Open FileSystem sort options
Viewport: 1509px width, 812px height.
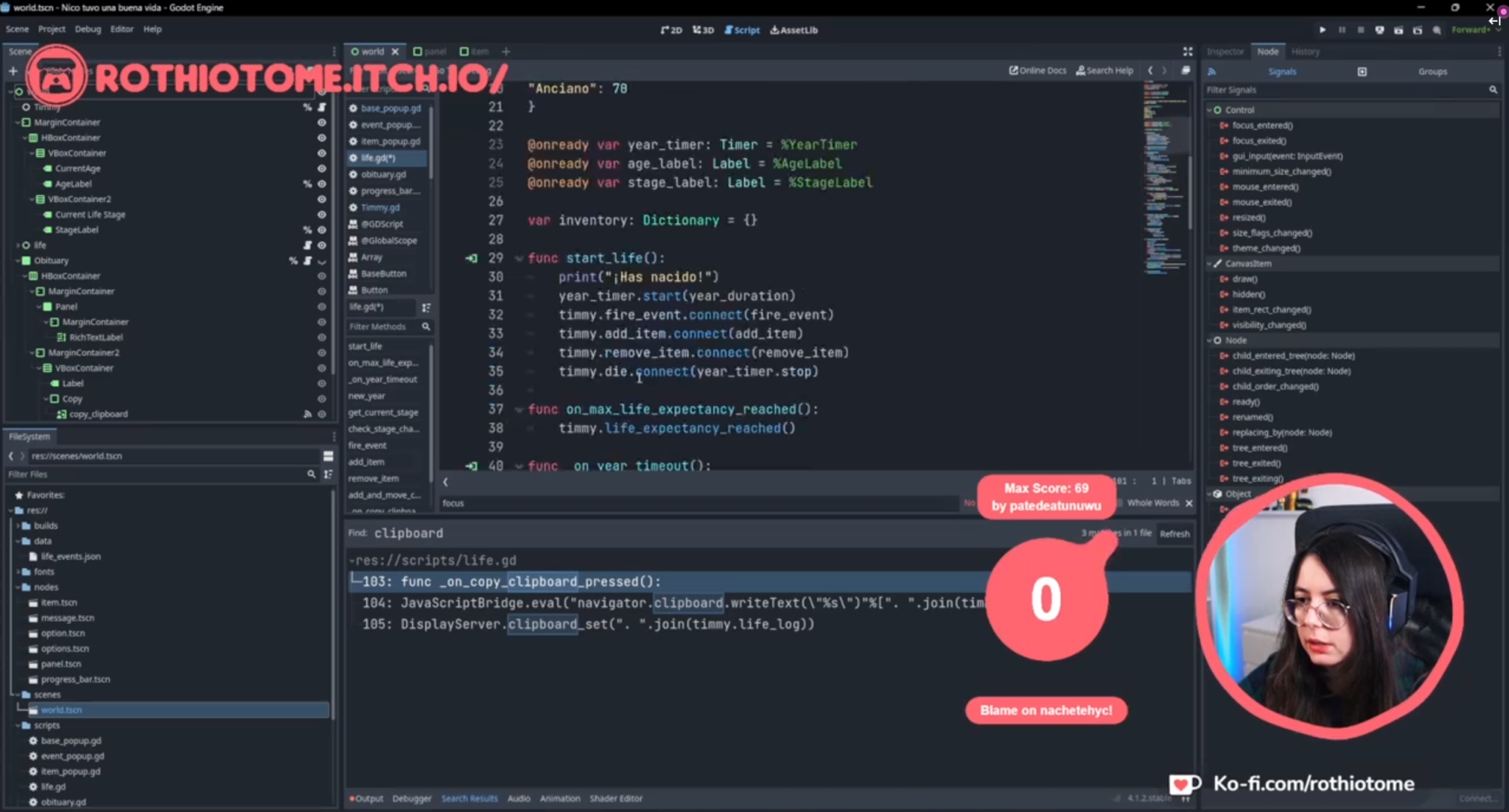tap(328, 475)
